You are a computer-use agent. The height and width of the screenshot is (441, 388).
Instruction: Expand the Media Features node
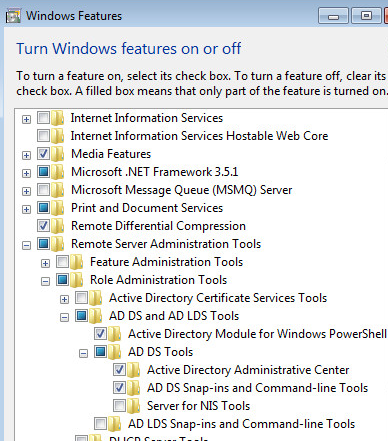pos(26,155)
